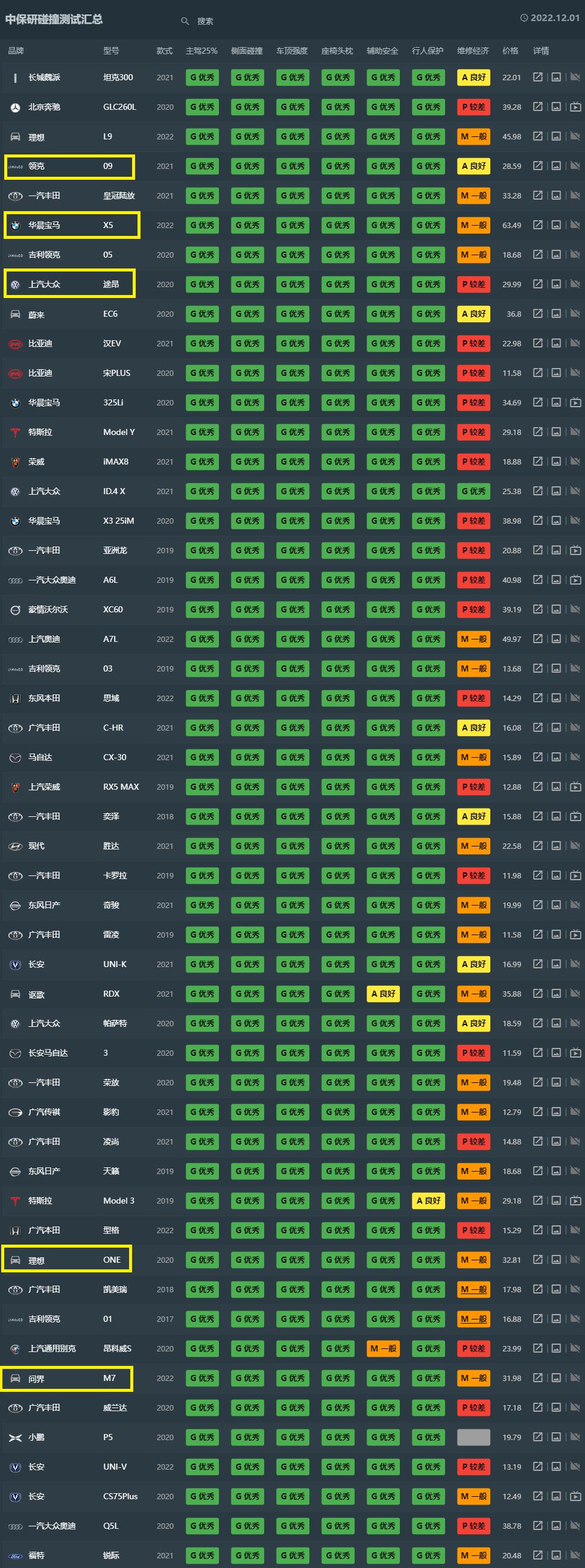Click the 款式 column header
This screenshot has height=1568, width=585.
(165, 51)
